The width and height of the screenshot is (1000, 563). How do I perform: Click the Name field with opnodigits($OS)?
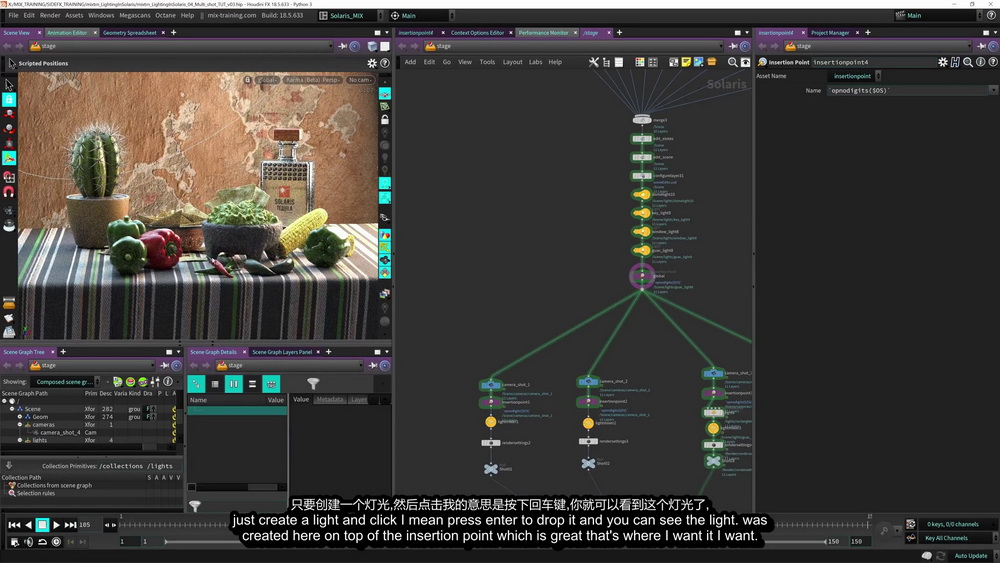click(908, 91)
